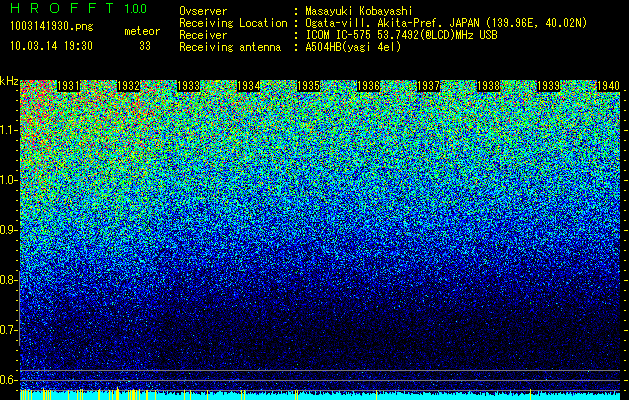This screenshot has height=400, width=629.
Task: Click the 1.1 kHz axis label
Action: click(x=8, y=131)
